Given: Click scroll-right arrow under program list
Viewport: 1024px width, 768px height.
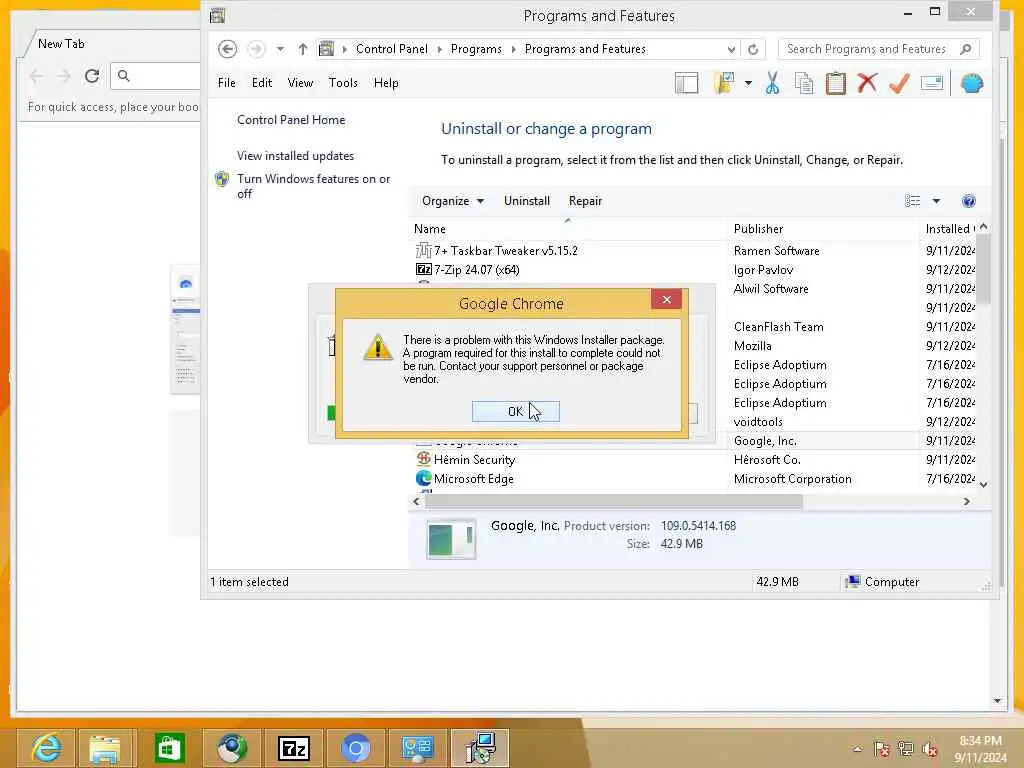Looking at the screenshot, I should tap(967, 502).
